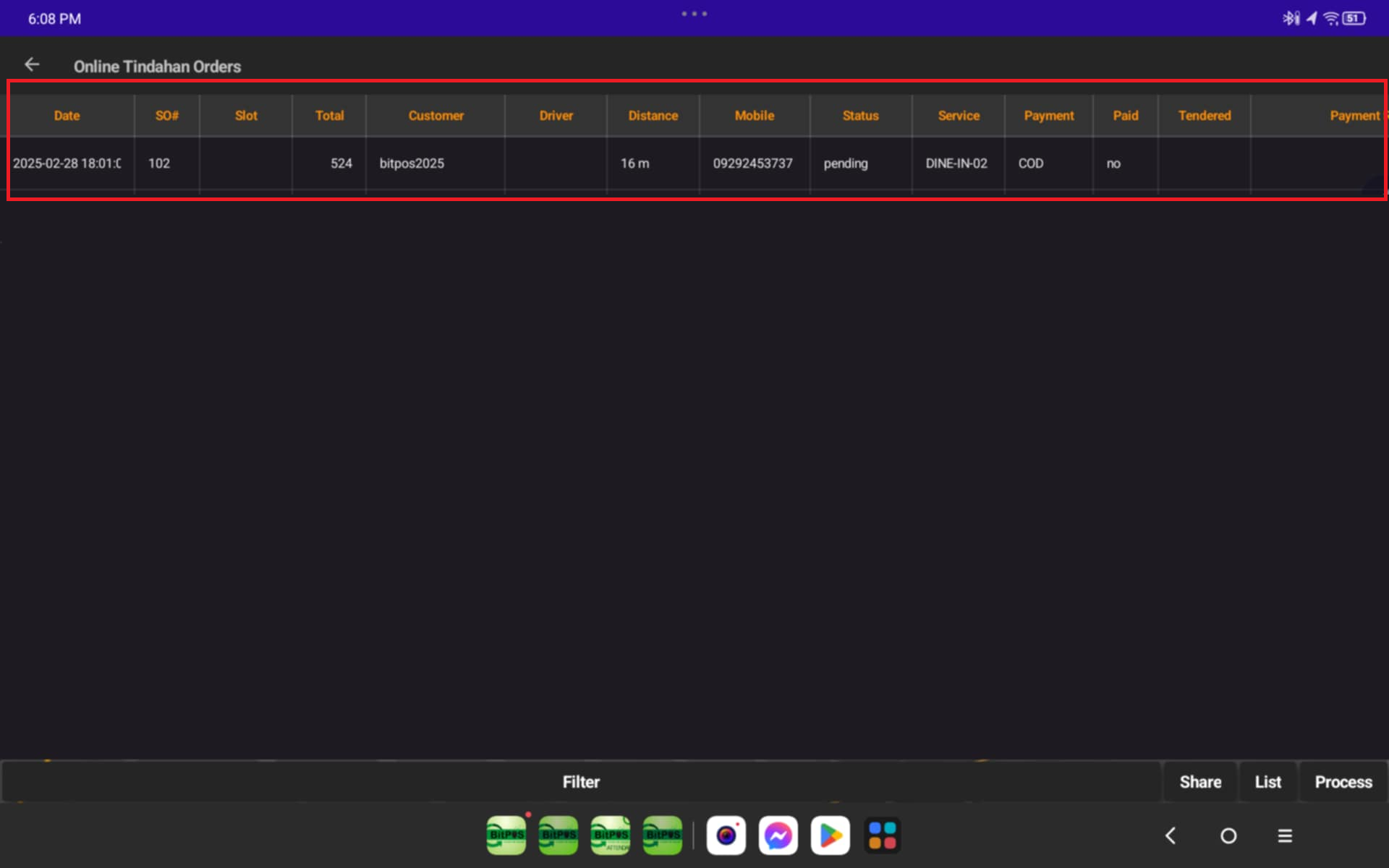The height and width of the screenshot is (868, 1389).
Task: Select the distance value 16 m
Action: pyautogui.click(x=653, y=163)
